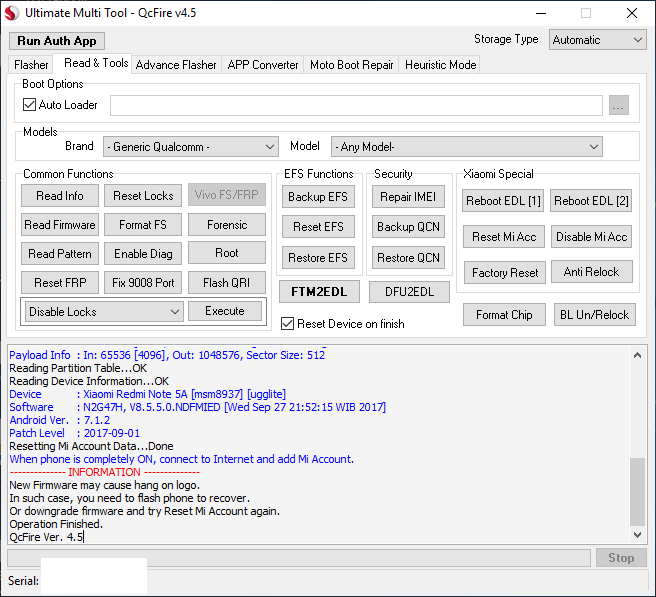656x597 pixels.
Task: Click the Enable Diag button
Action: 143,254
